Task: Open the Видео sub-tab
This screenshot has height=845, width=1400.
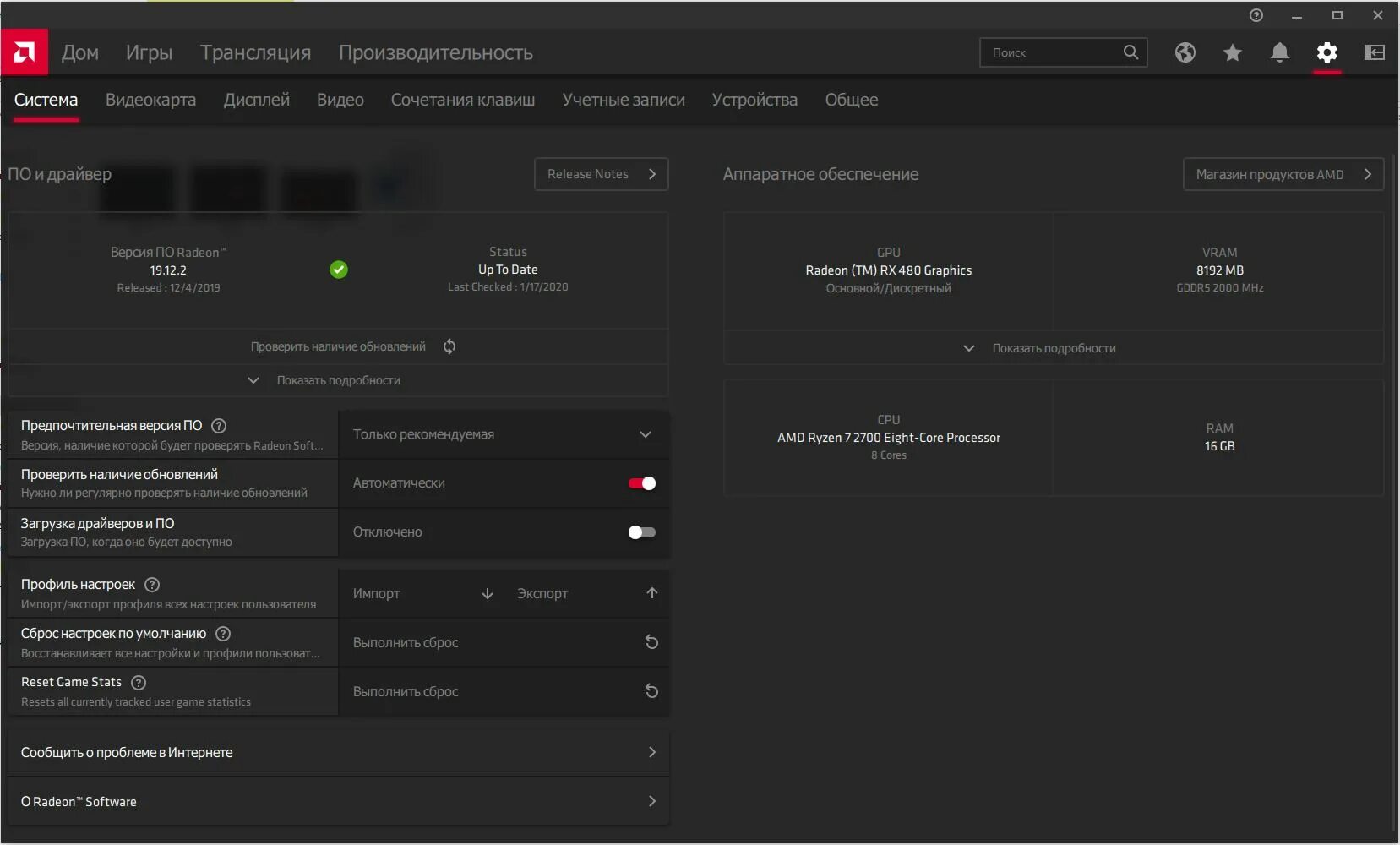Action: (340, 100)
